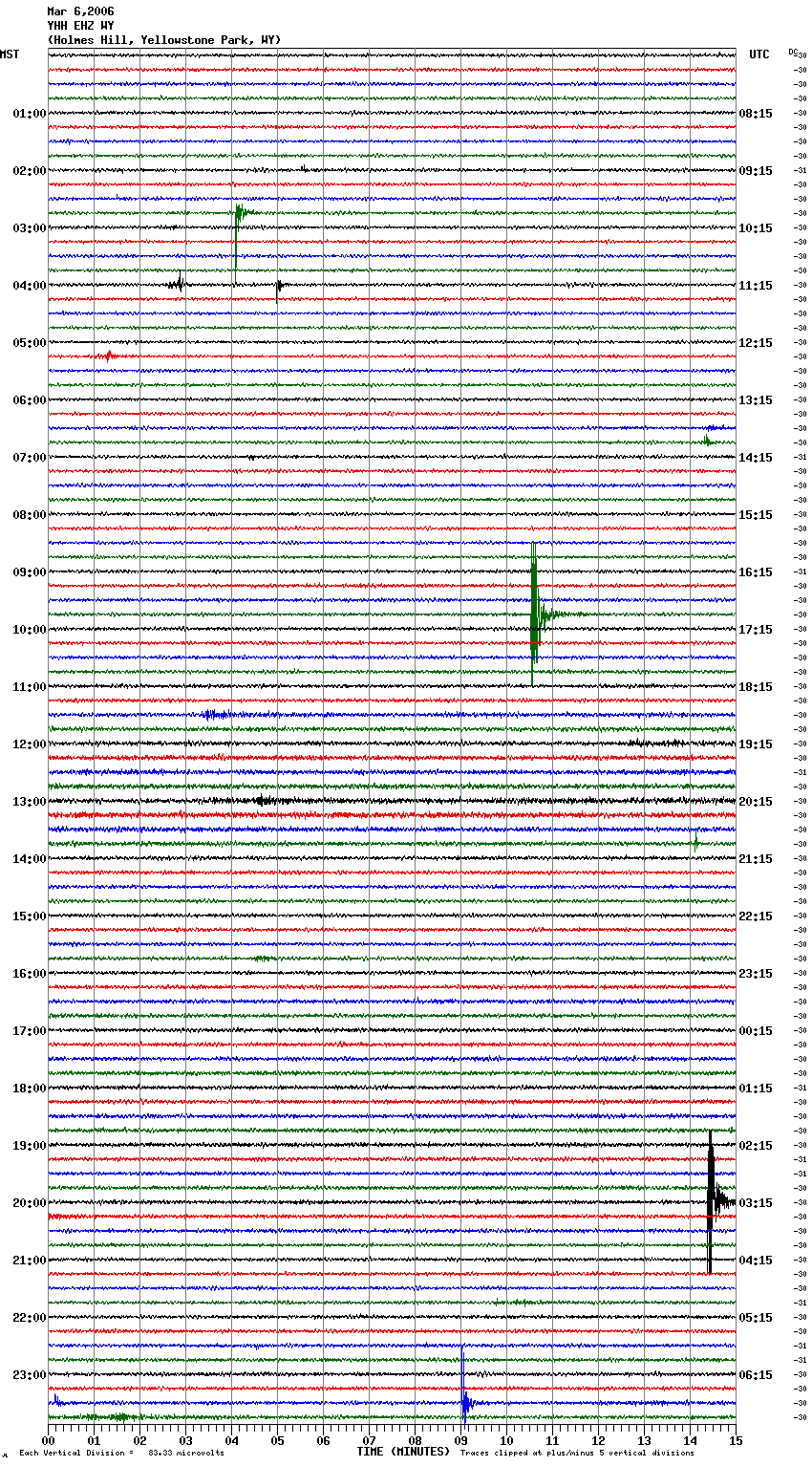The width and height of the screenshot is (812, 1466).
Task: Click the 12:15 UTC row label
Action: (x=756, y=343)
